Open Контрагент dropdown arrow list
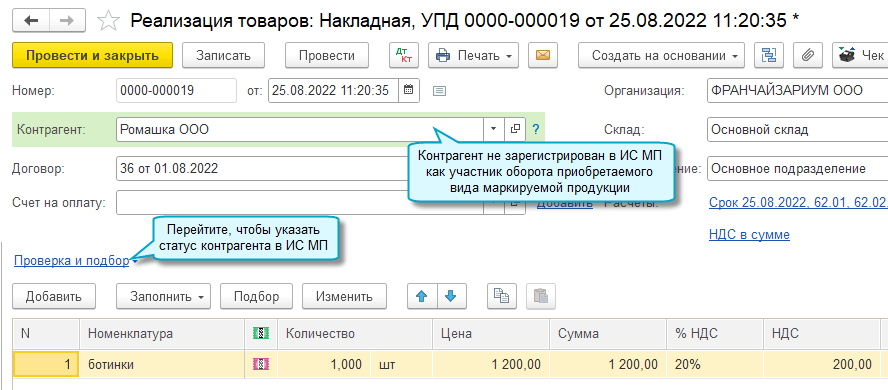888x390 pixels. (493, 129)
